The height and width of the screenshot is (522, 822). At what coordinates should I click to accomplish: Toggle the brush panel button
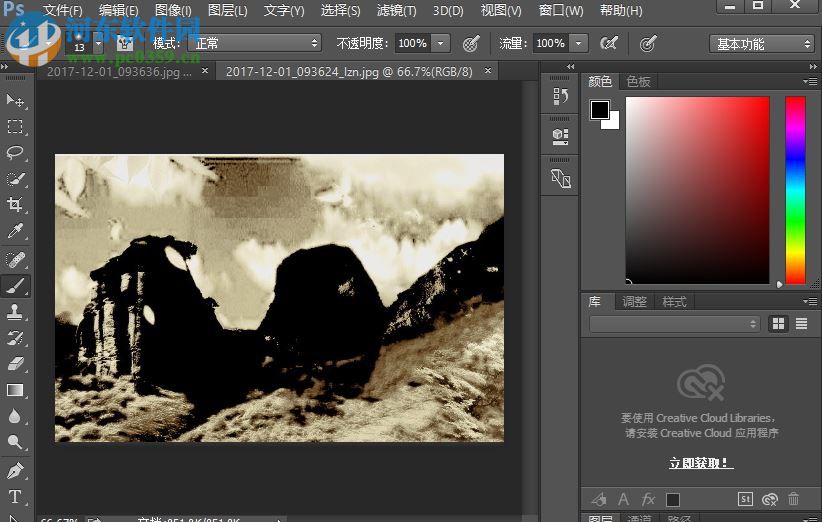pyautogui.click(x=125, y=44)
